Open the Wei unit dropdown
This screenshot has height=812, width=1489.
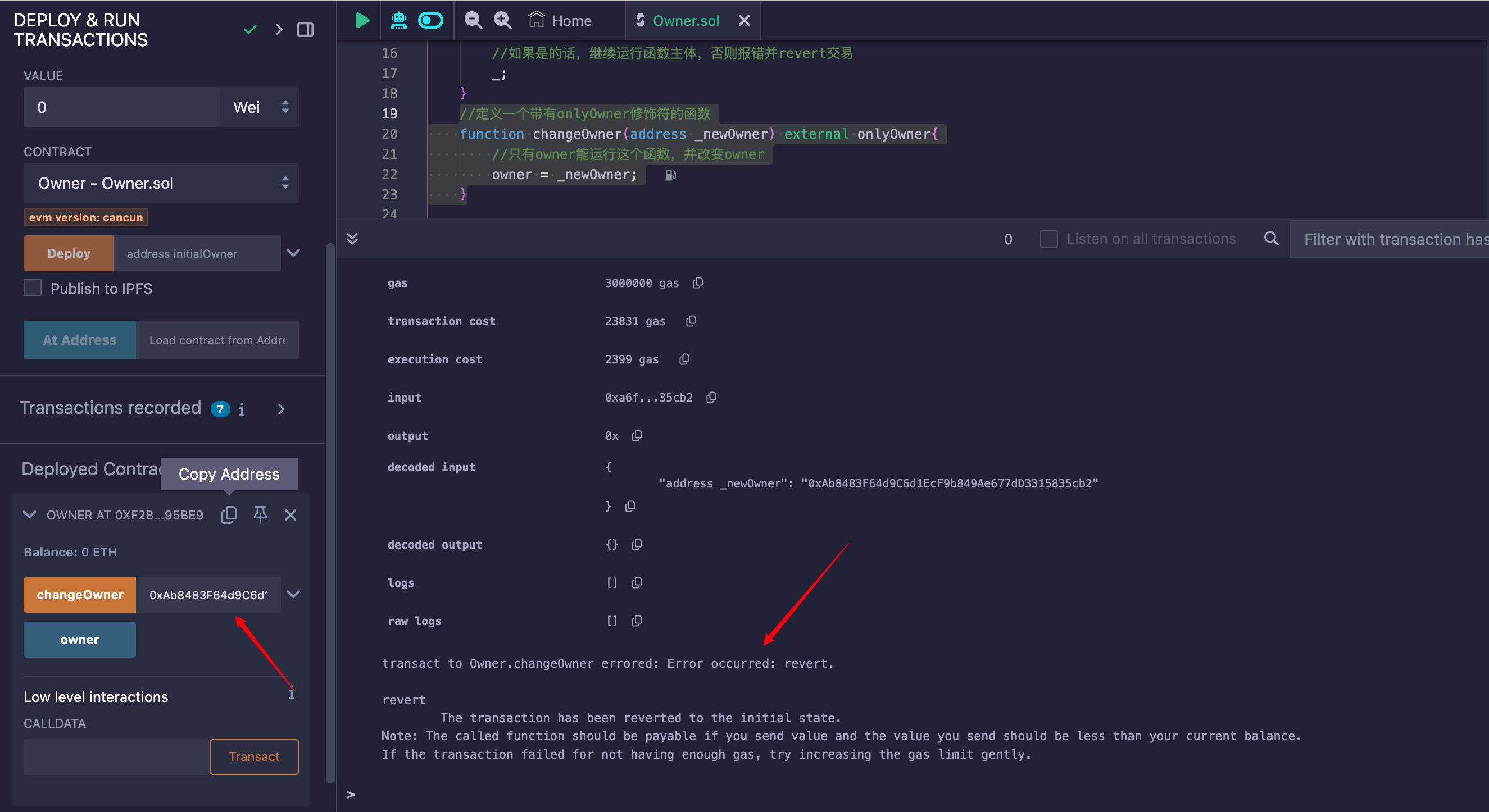pyautogui.click(x=260, y=107)
